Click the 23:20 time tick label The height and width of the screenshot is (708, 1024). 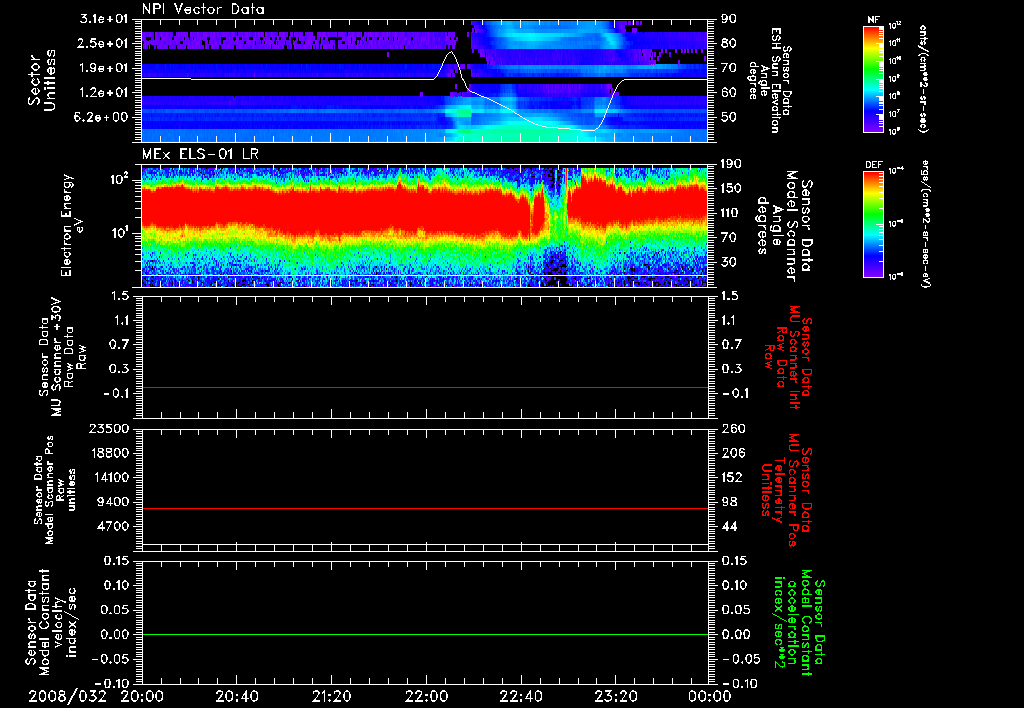coord(615,696)
